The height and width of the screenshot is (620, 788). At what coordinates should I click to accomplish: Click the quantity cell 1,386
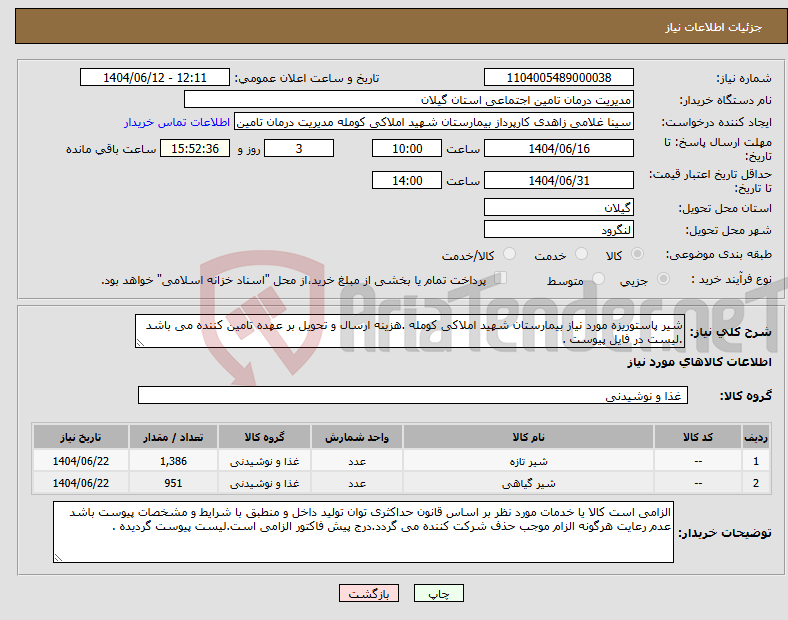coord(173,461)
